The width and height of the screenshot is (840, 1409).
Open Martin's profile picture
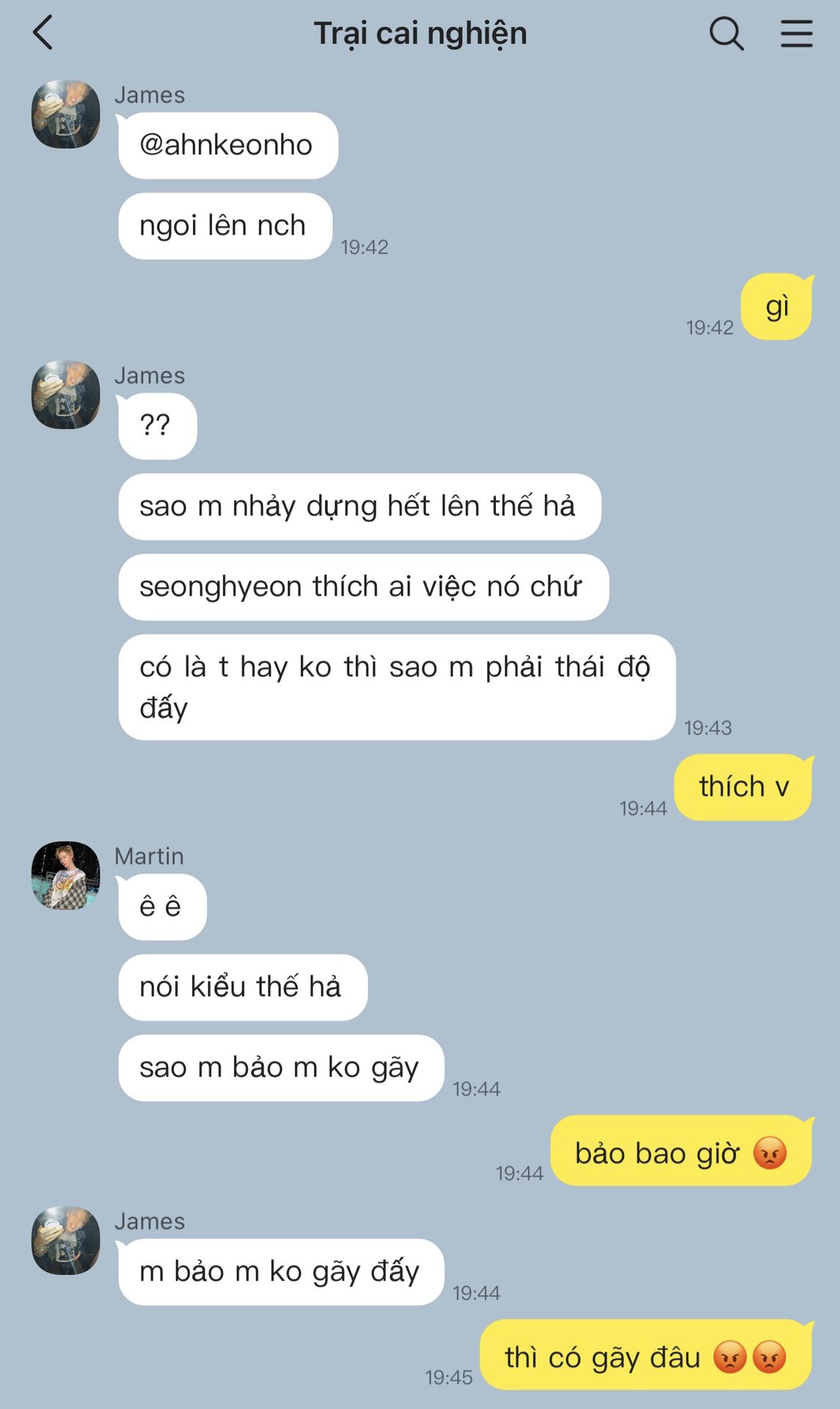point(66,875)
